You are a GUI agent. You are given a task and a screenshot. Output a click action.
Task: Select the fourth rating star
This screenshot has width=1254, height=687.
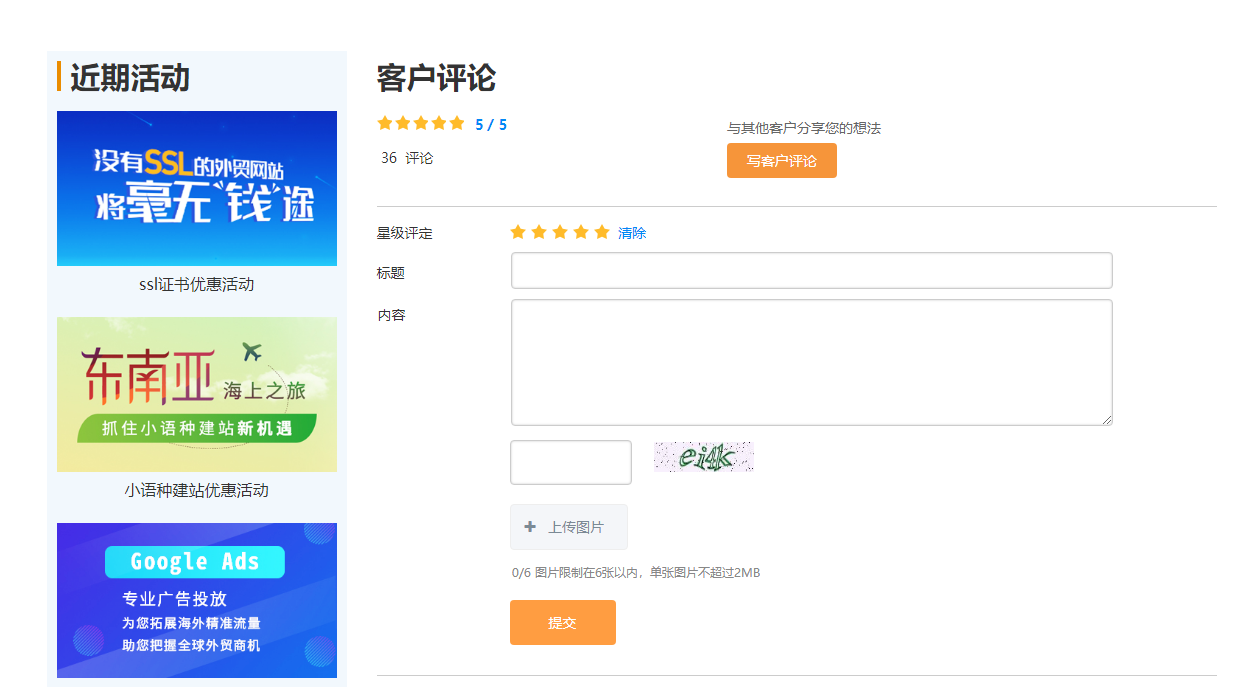coord(581,231)
